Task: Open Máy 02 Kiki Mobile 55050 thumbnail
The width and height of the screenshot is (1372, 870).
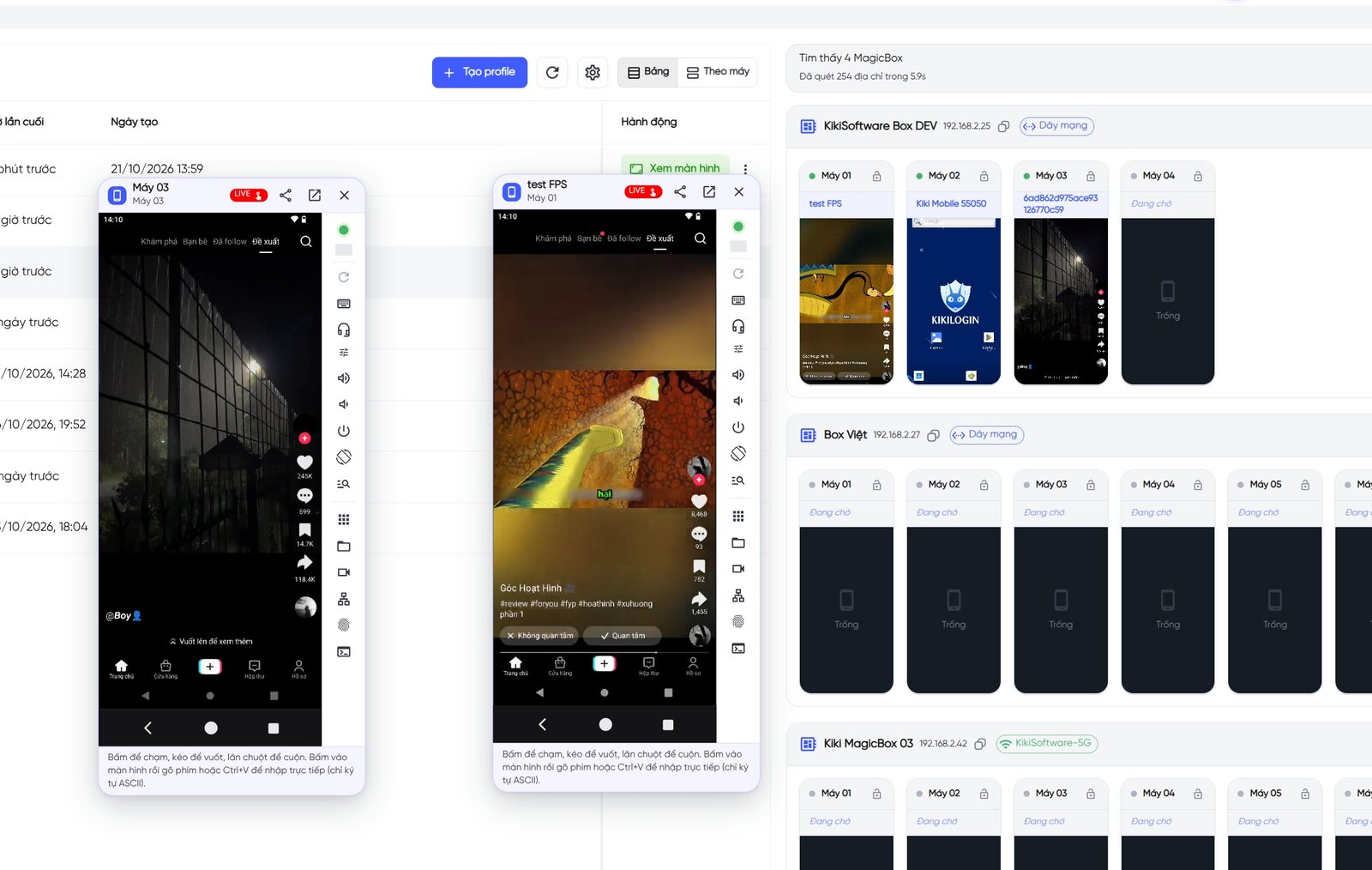Action: pos(954,301)
